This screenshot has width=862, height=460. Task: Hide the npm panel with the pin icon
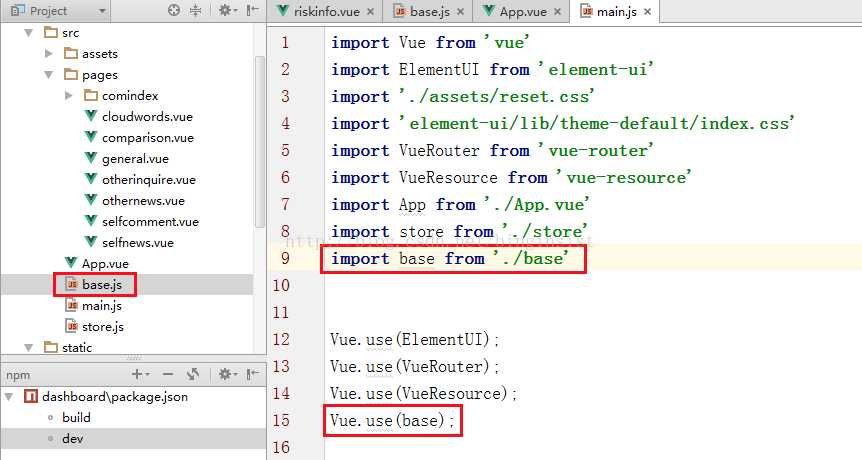click(x=252, y=375)
